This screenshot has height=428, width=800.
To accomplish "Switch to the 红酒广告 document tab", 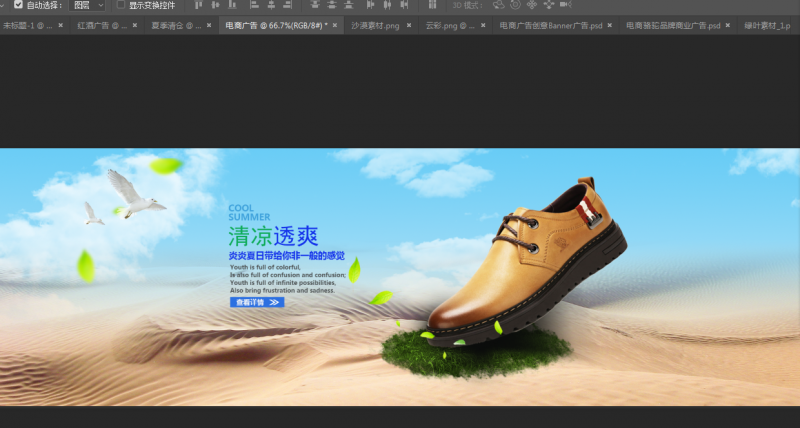I will (100, 25).
